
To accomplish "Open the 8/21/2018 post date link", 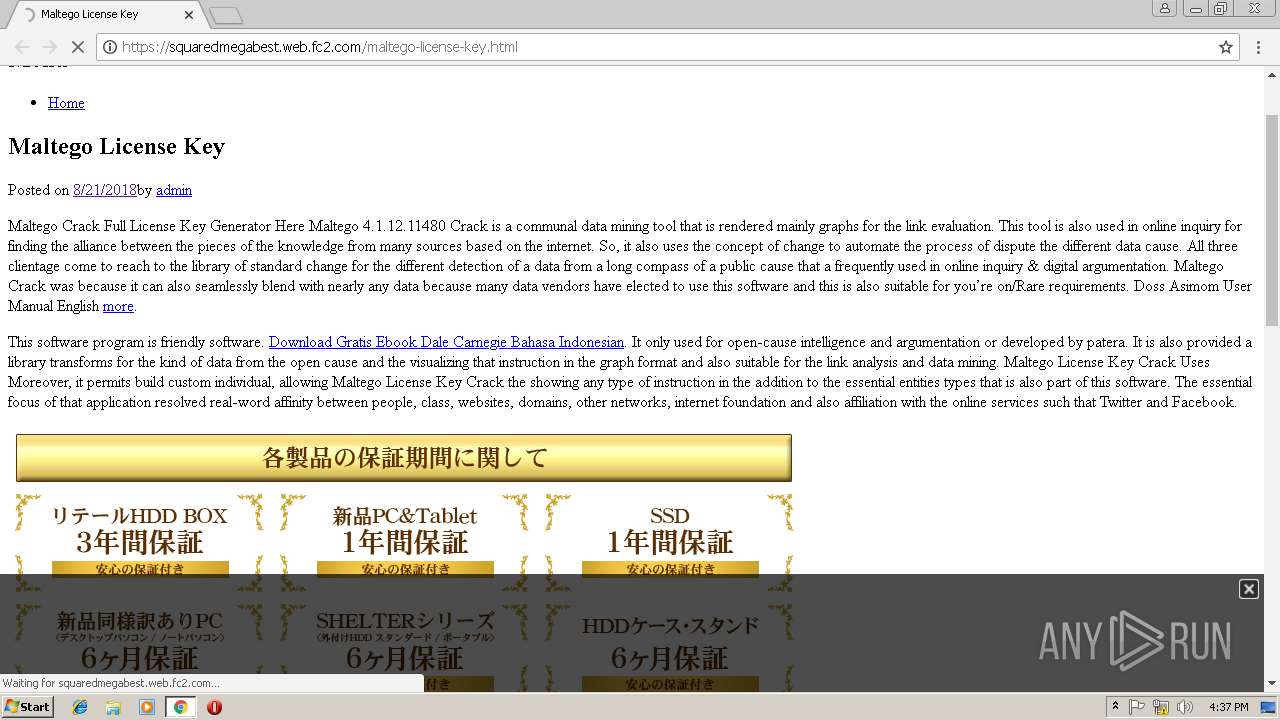I will coord(105,190).
